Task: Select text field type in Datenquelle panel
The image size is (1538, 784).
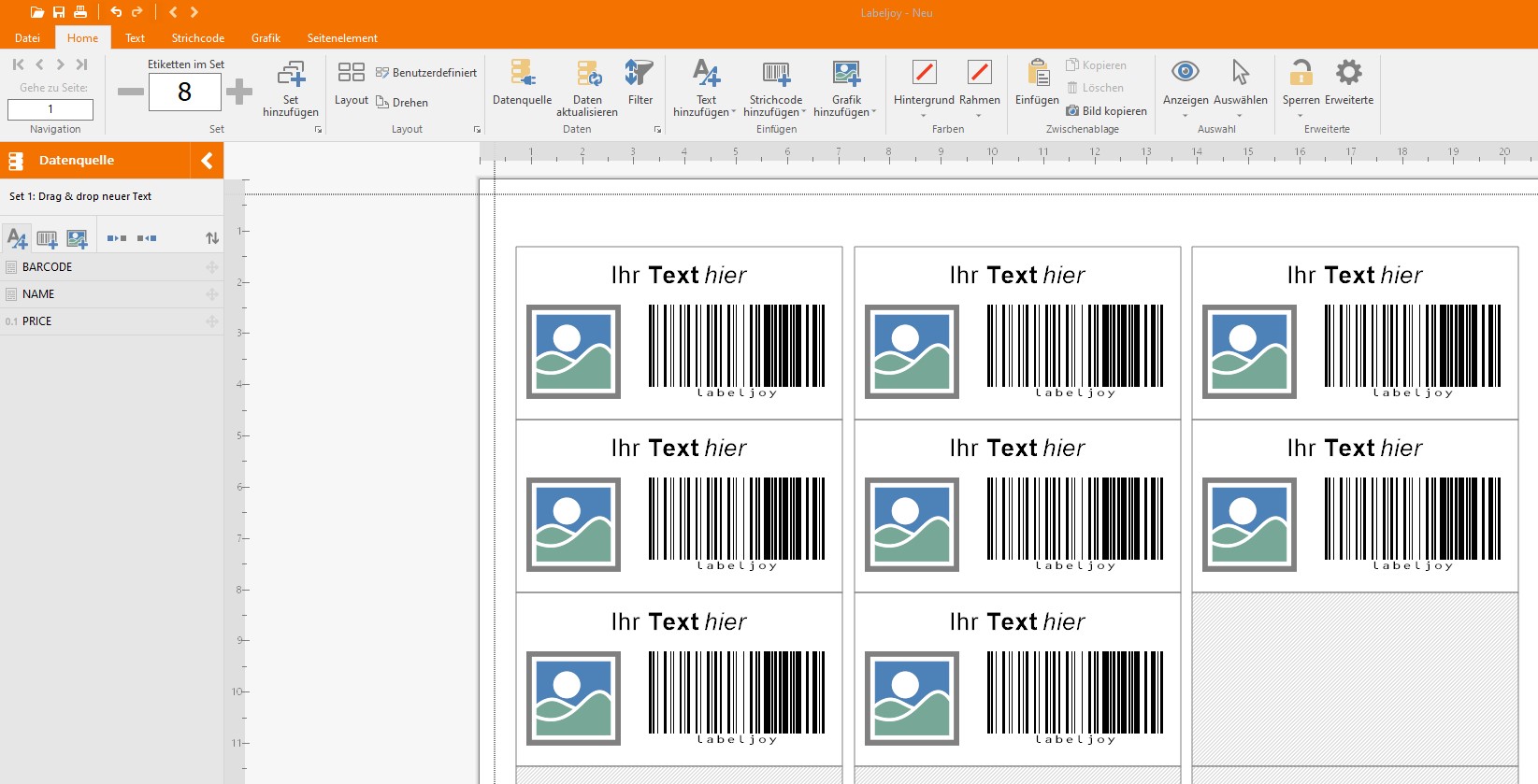Action: point(17,238)
